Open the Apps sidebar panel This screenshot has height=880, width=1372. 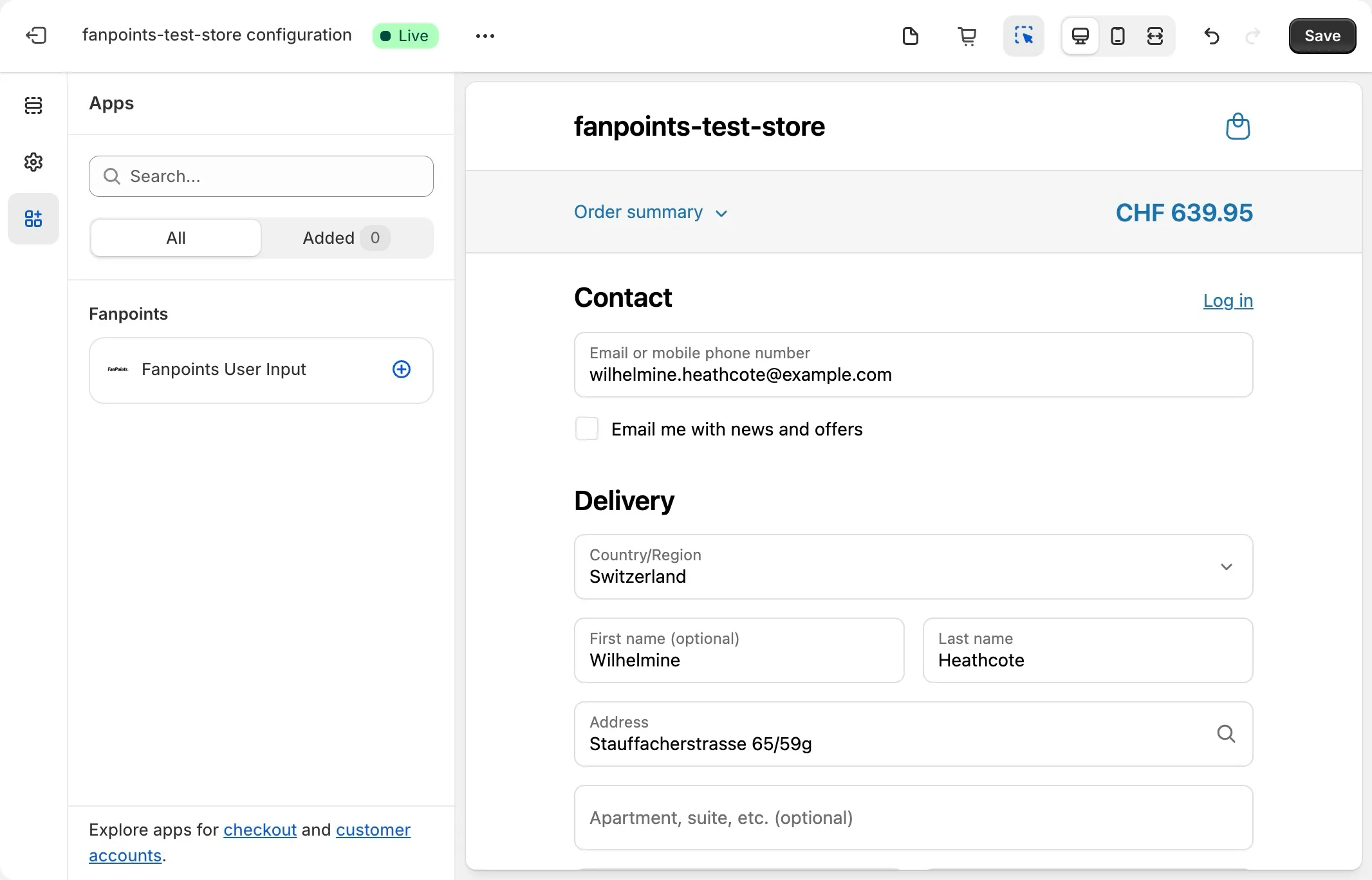[x=33, y=219]
